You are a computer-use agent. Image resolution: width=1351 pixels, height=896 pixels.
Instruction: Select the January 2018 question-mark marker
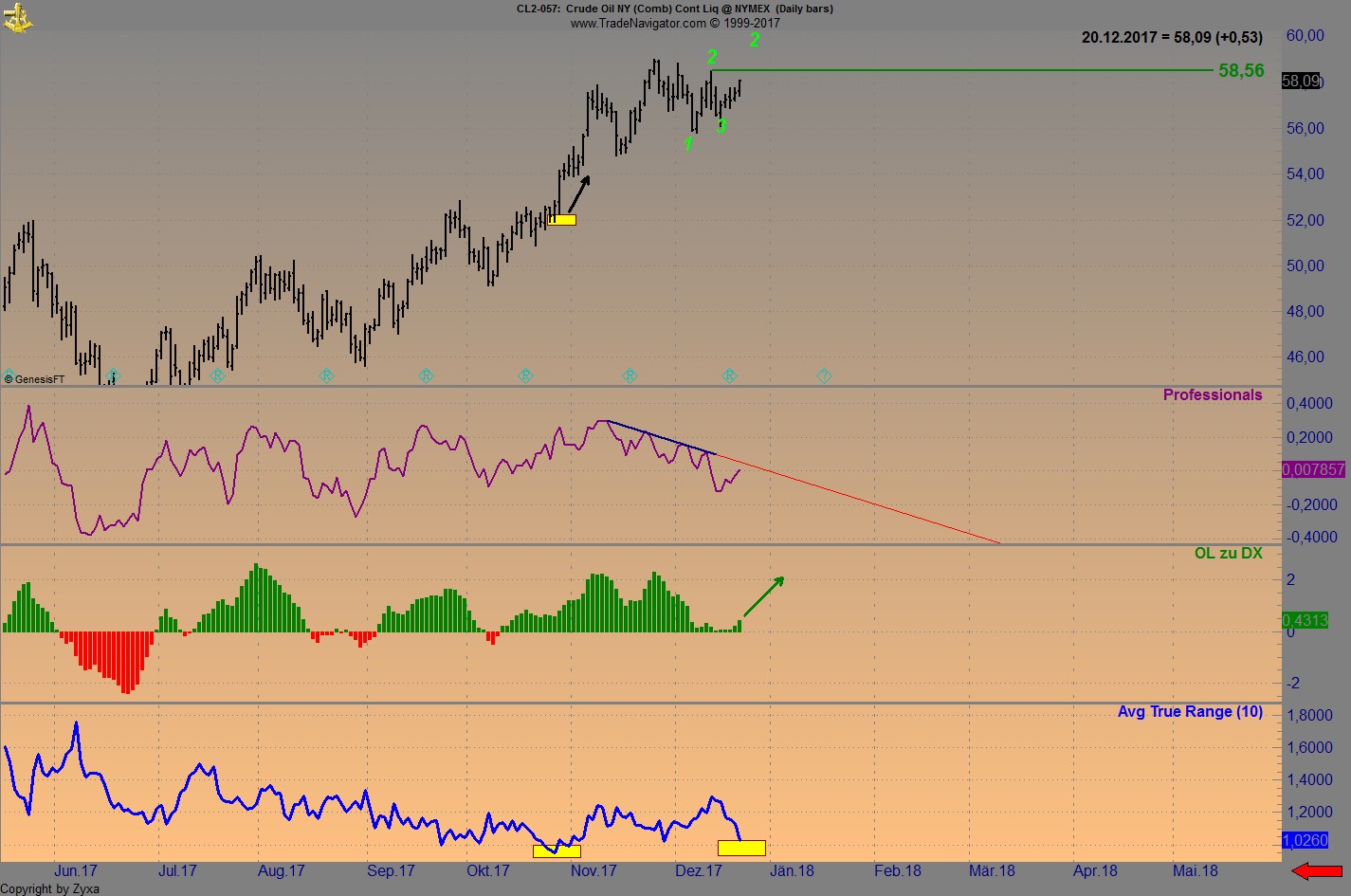(x=824, y=375)
